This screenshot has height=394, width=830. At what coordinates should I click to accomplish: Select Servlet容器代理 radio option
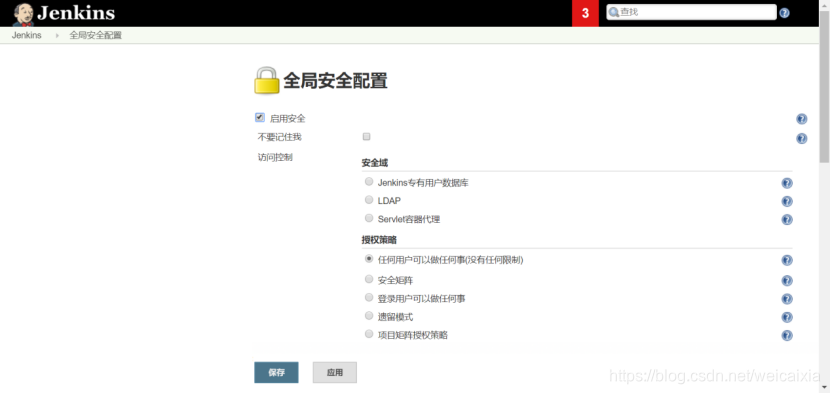[x=369, y=218]
